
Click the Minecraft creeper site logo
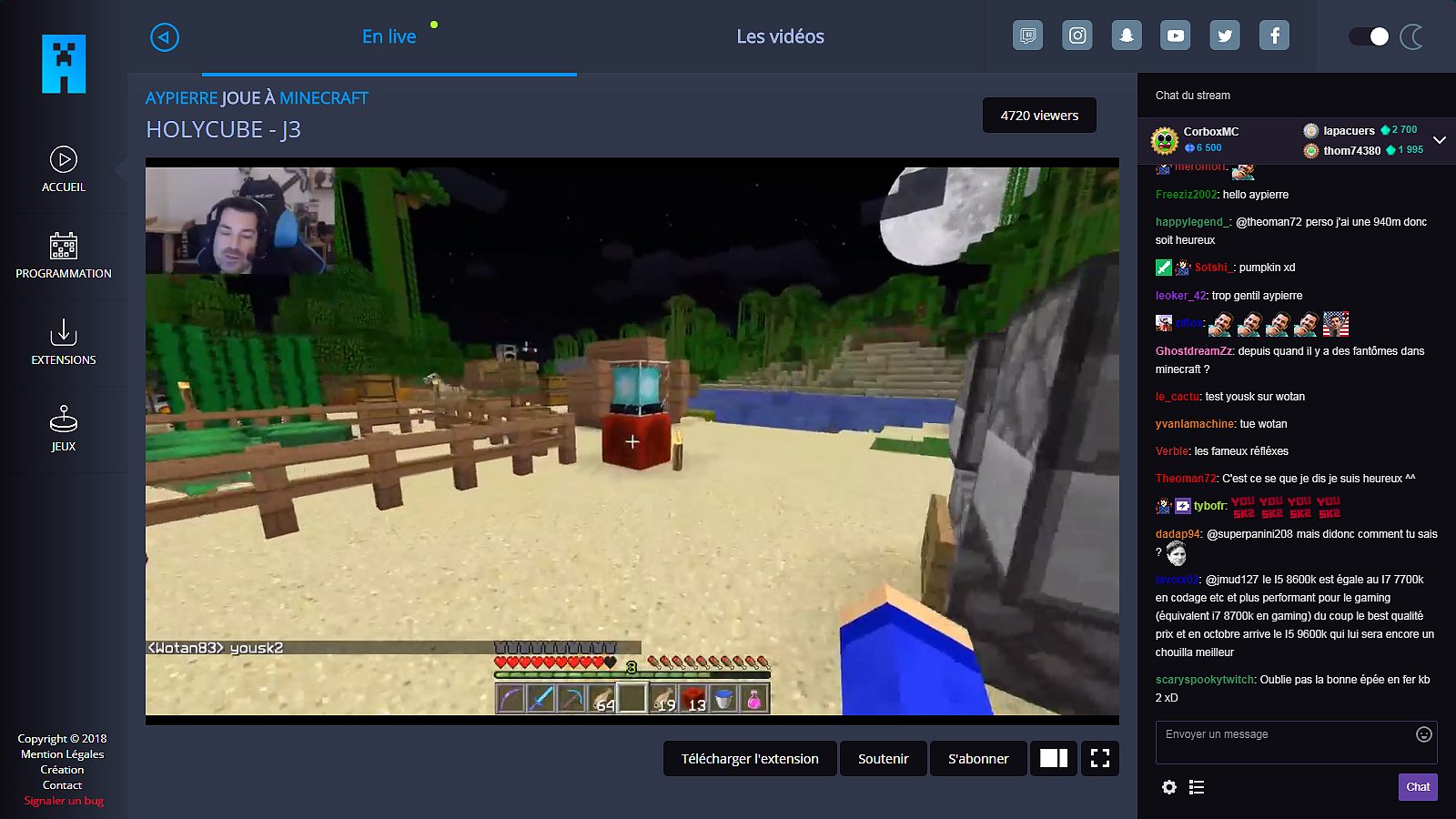64,64
